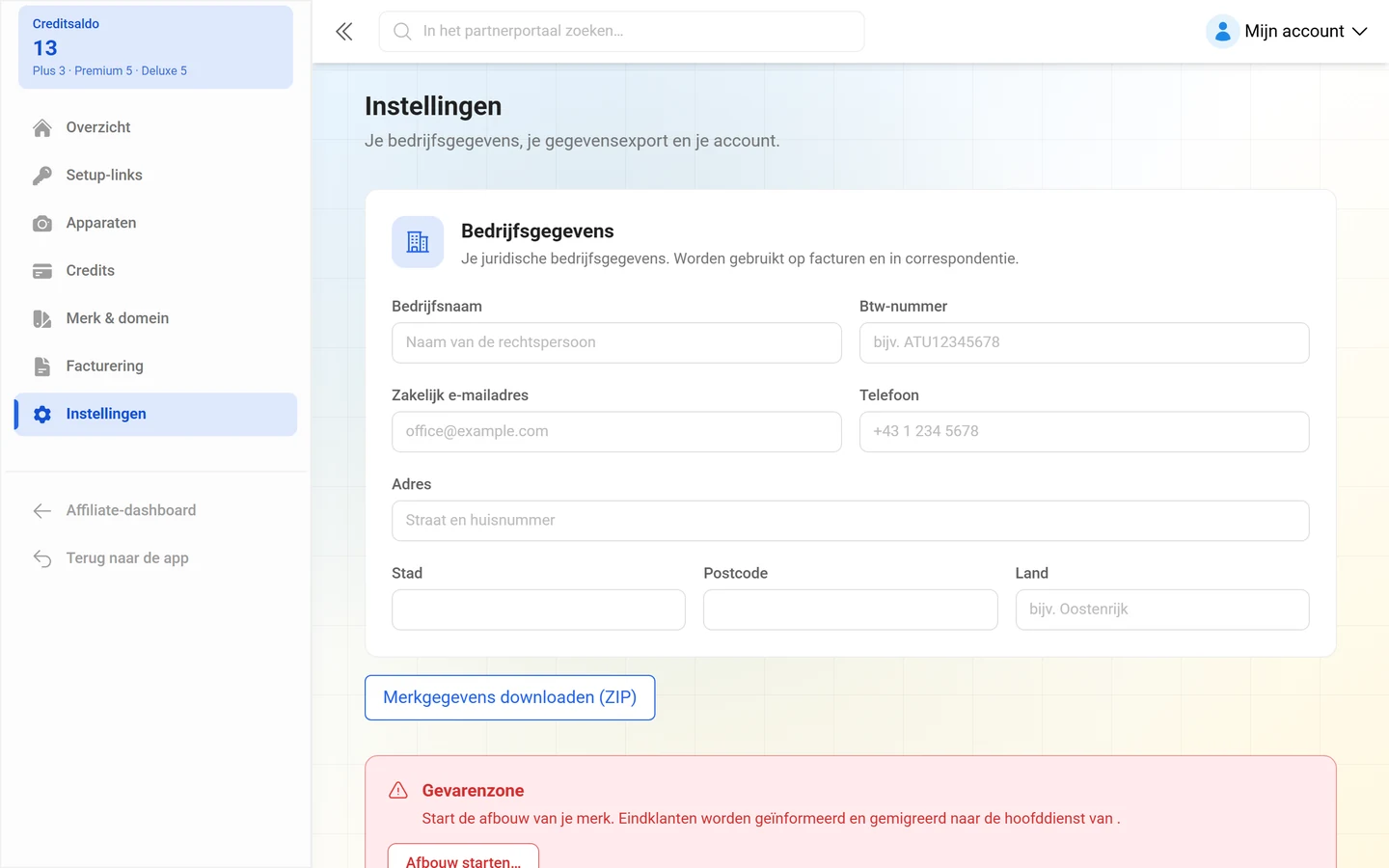Open Apparaten from the sidebar
Image resolution: width=1389 pixels, height=868 pixels.
point(156,223)
